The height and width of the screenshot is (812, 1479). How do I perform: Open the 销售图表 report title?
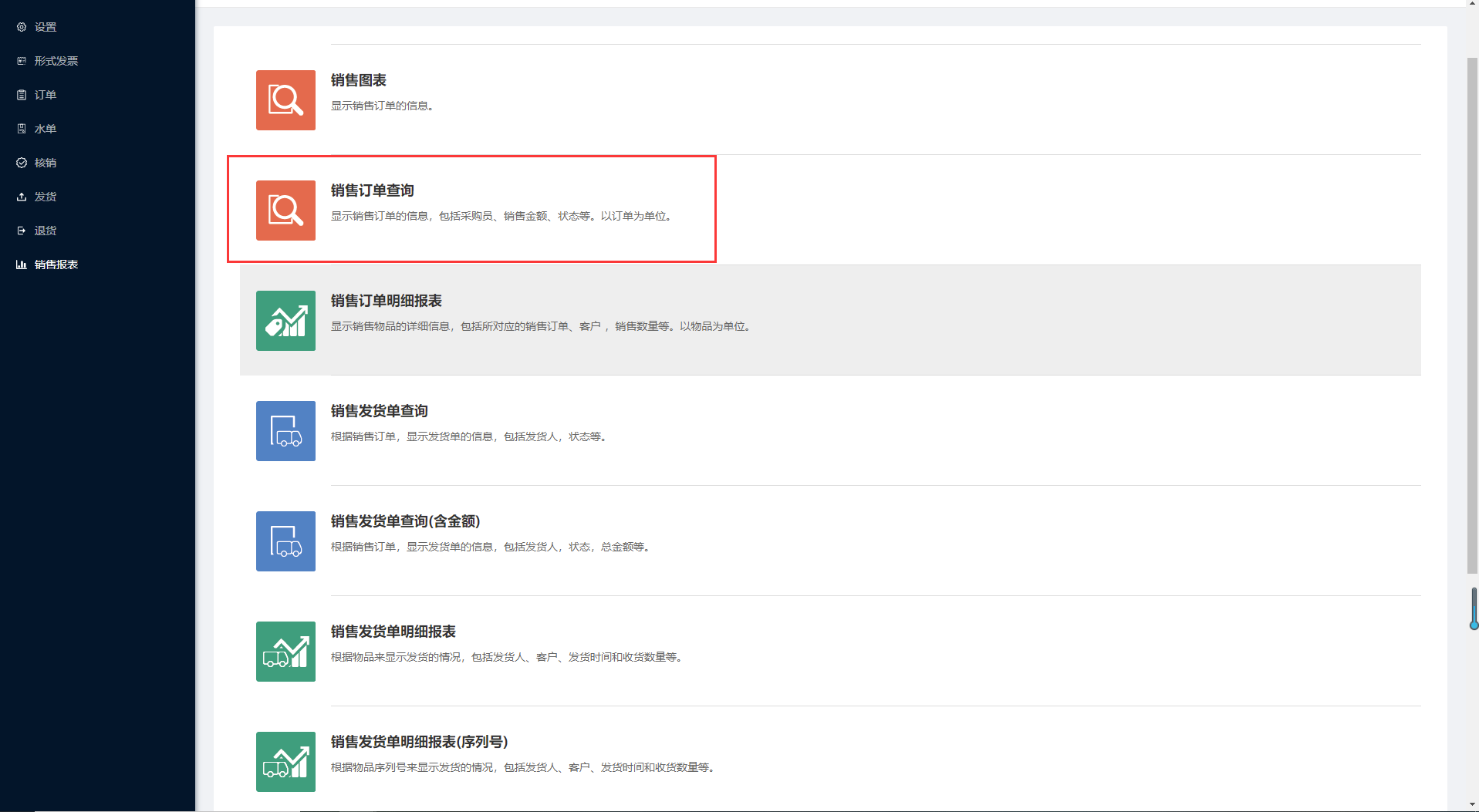coord(359,80)
